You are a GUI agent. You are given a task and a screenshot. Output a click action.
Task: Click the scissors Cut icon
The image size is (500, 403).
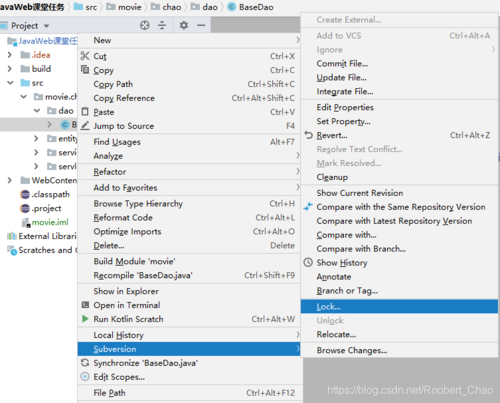85,56
